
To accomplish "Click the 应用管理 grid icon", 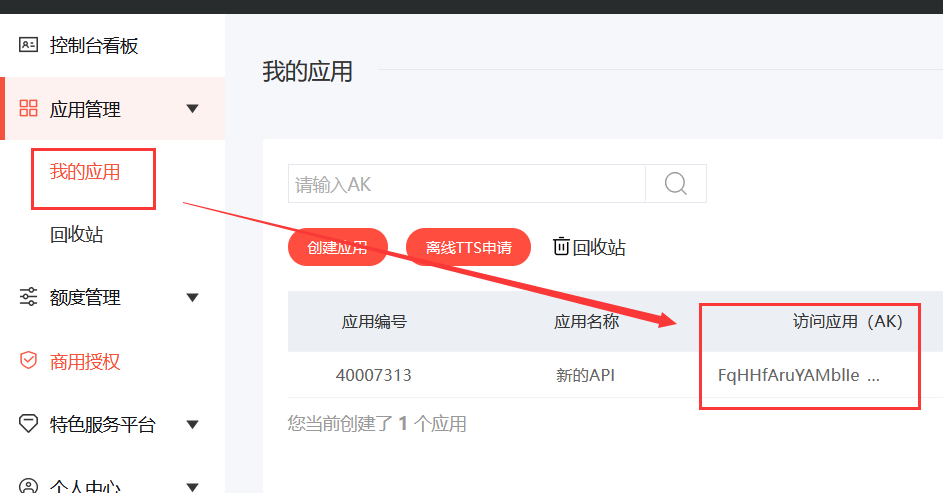I will click(28, 108).
